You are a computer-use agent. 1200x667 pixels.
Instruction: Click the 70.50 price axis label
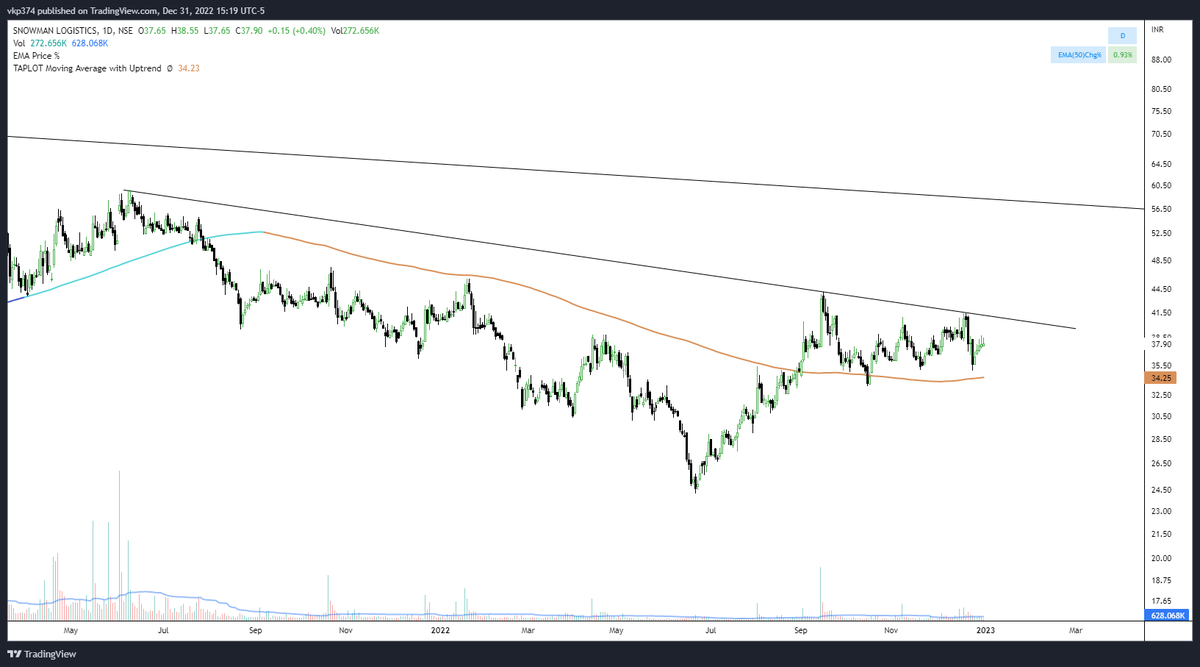pos(1161,134)
